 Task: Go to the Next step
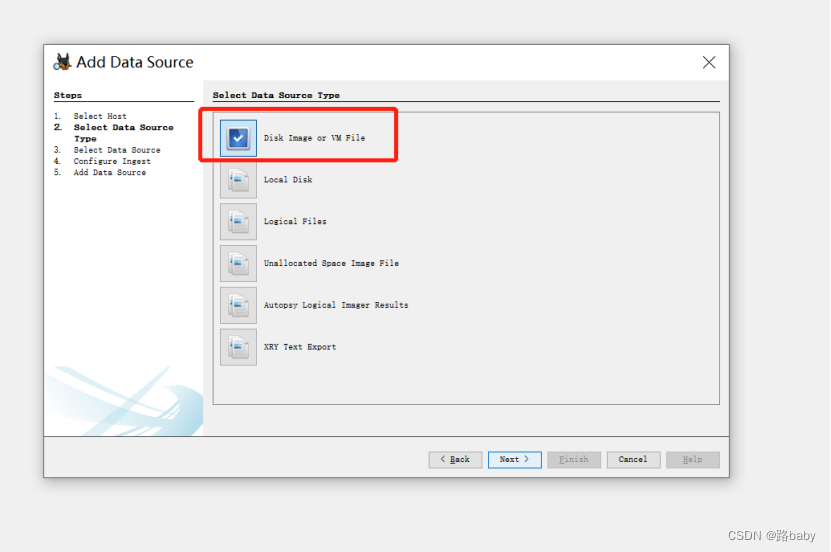tap(515, 459)
